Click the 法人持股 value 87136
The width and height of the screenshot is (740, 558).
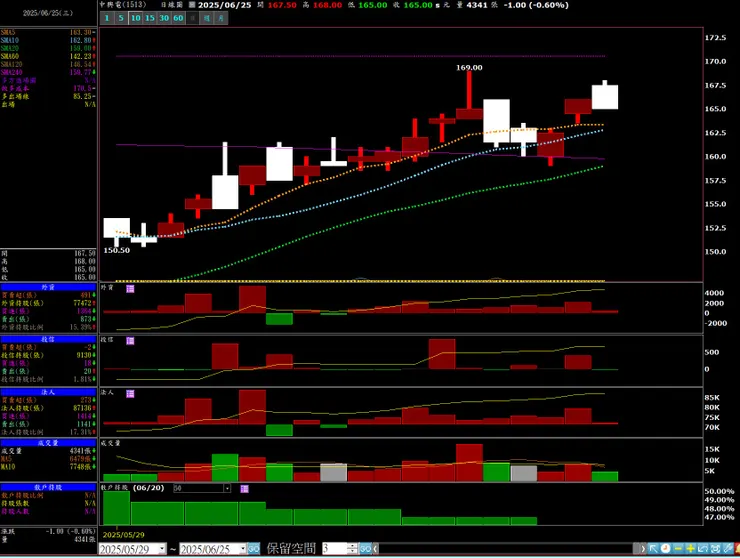click(82, 408)
